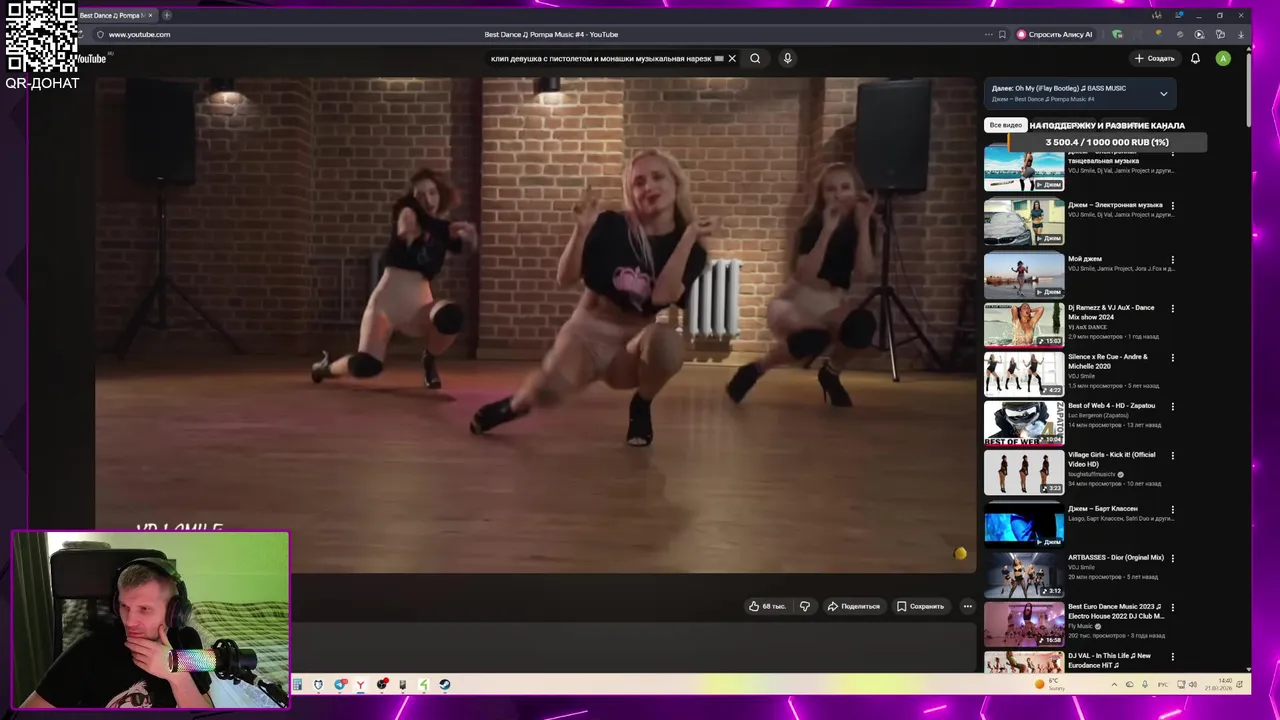Open a new browser tab with the plus
The height and width of the screenshot is (720, 1280).
pyautogui.click(x=166, y=15)
